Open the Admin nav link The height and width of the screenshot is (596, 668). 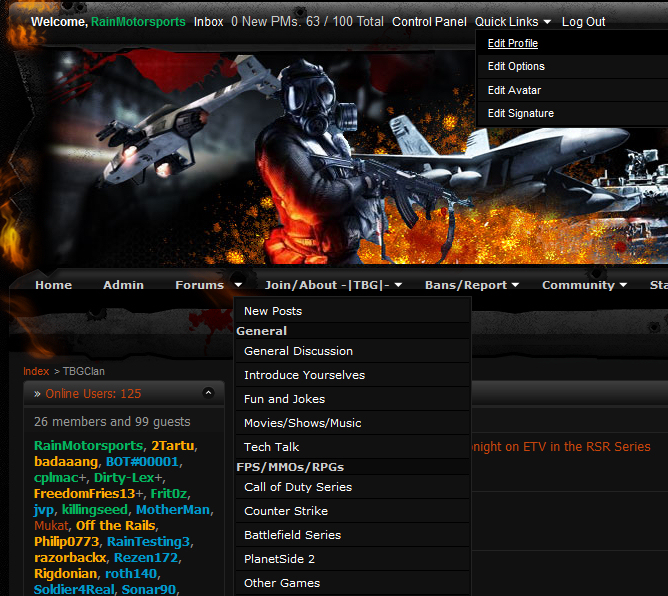[x=124, y=285]
